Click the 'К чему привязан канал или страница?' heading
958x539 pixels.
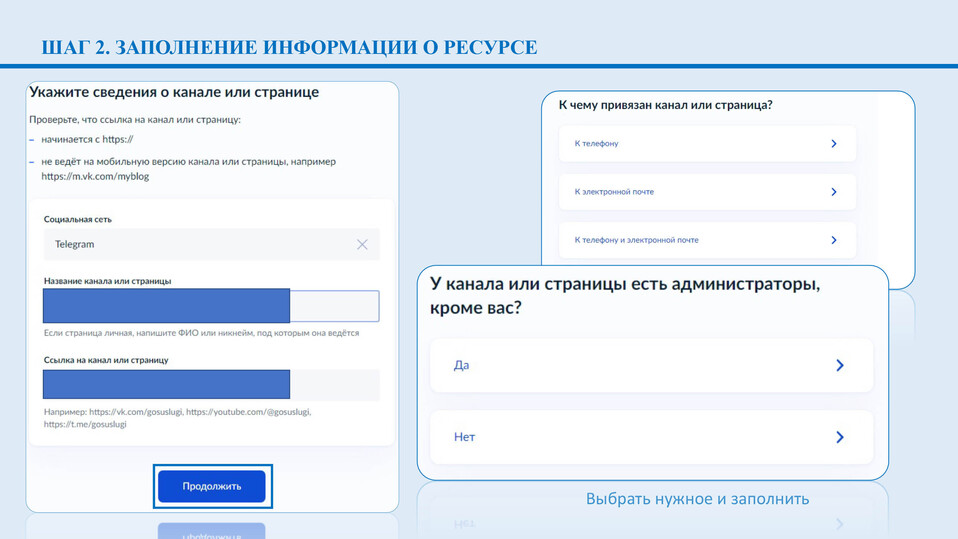[x=665, y=105]
